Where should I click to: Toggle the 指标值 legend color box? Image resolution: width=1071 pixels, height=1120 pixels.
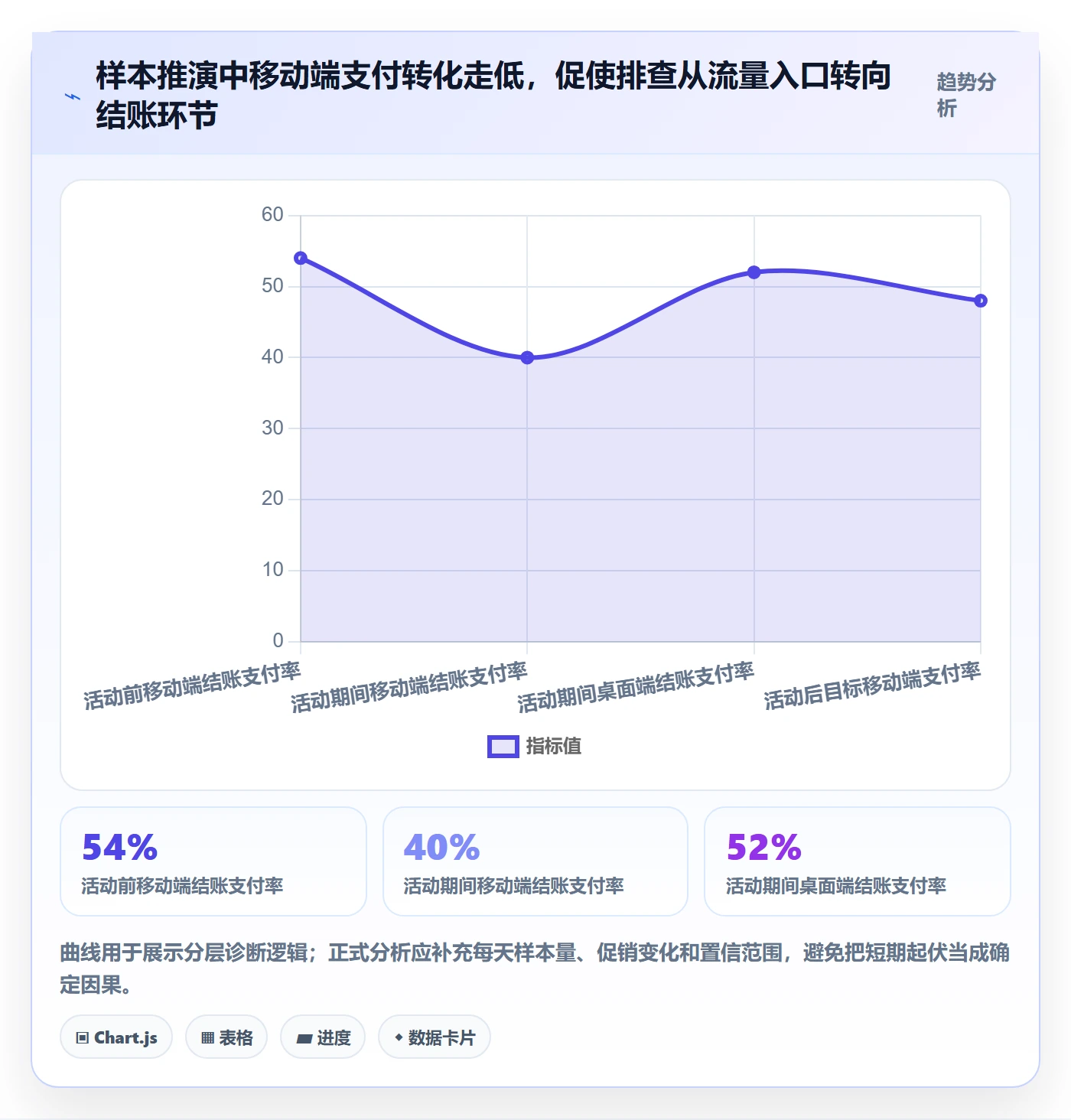coord(503,747)
